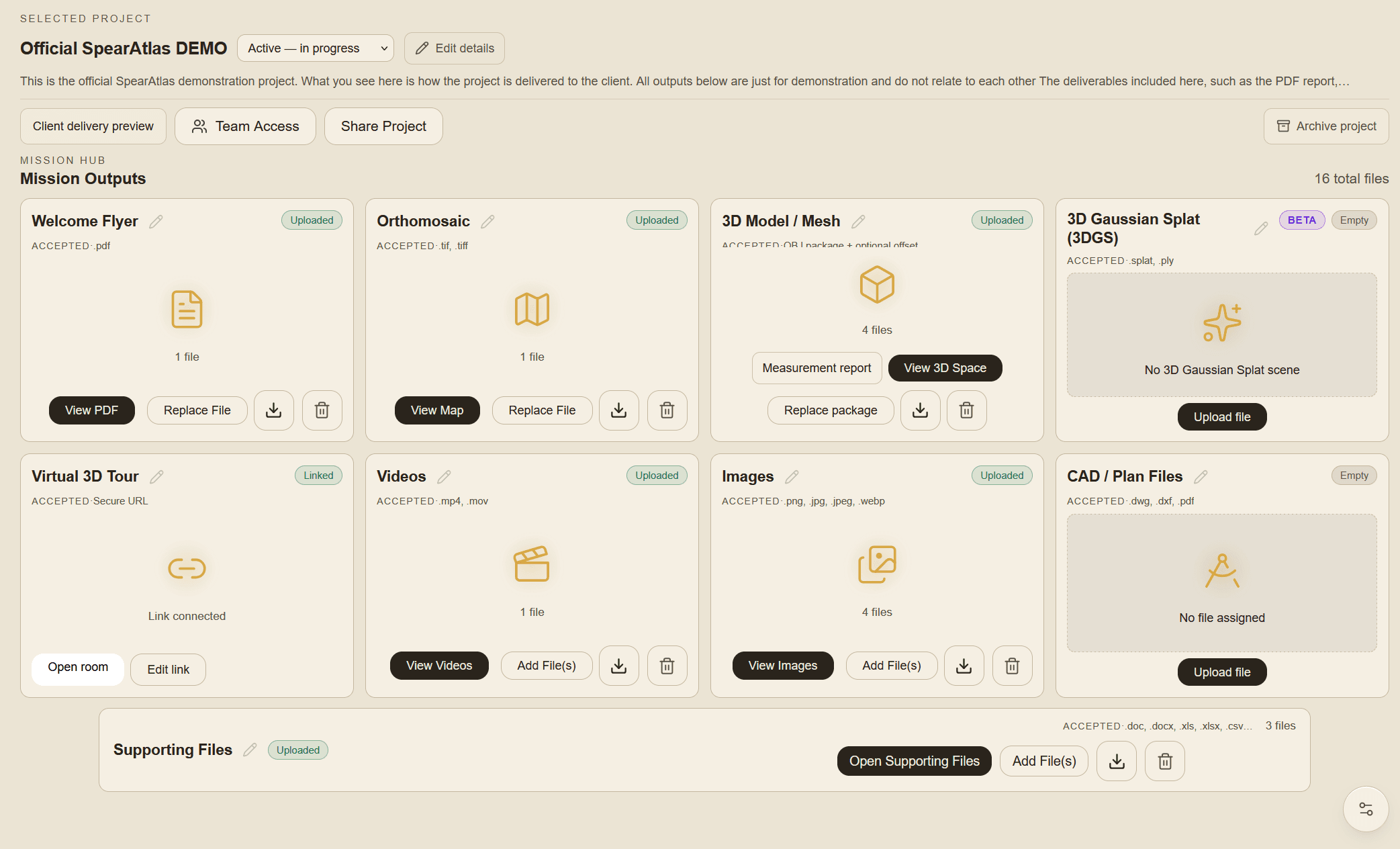The image size is (1400, 849).
Task: Click the Videos clapperboard icon
Action: coord(532,564)
